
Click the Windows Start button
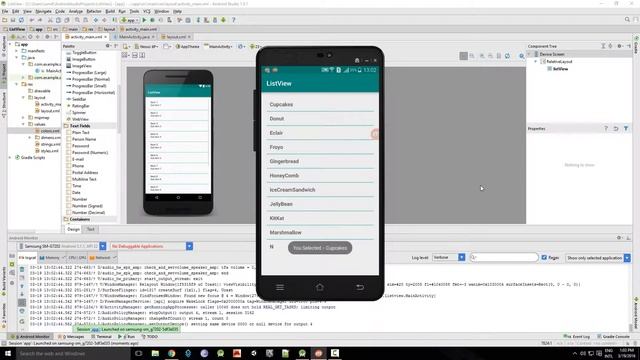(8, 353)
